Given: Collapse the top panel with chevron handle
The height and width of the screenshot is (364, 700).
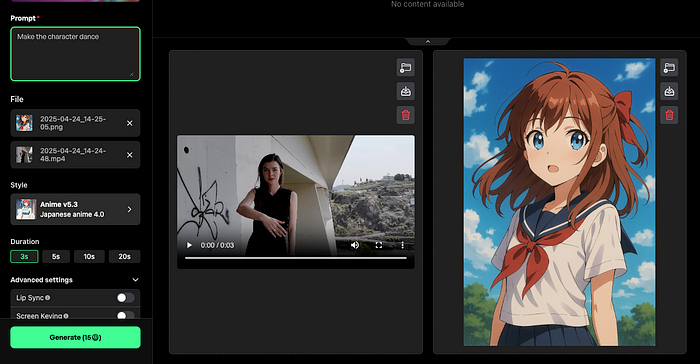Looking at the screenshot, I should click(x=428, y=42).
